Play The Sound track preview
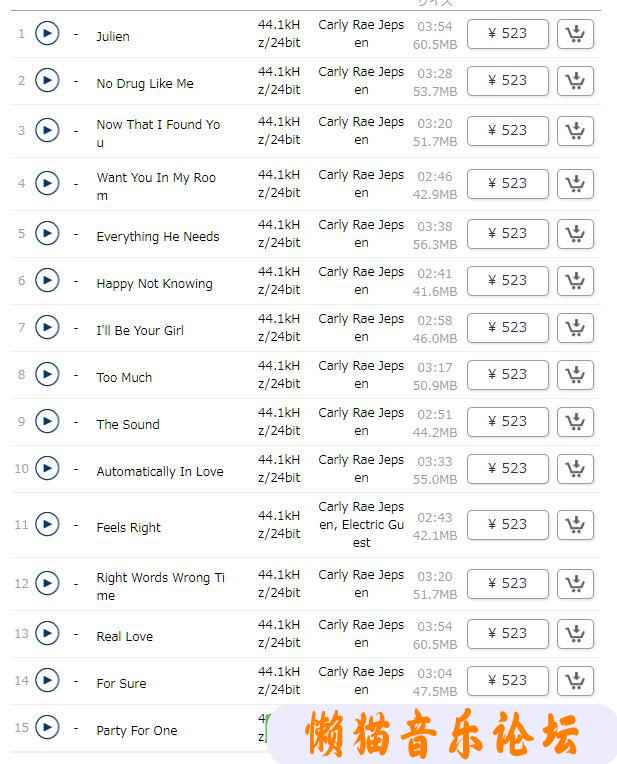Screen dimensions: 617x764 (x=47, y=421)
